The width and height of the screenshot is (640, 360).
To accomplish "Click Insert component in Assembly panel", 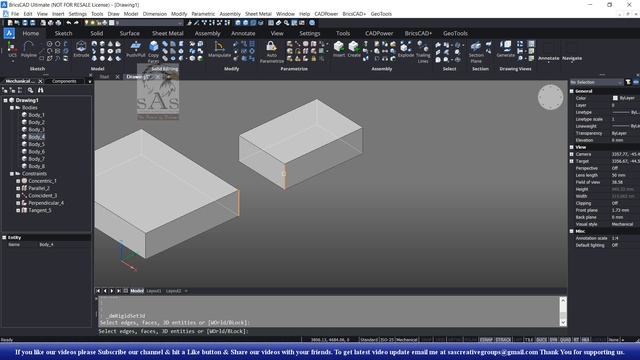I will point(339,49).
